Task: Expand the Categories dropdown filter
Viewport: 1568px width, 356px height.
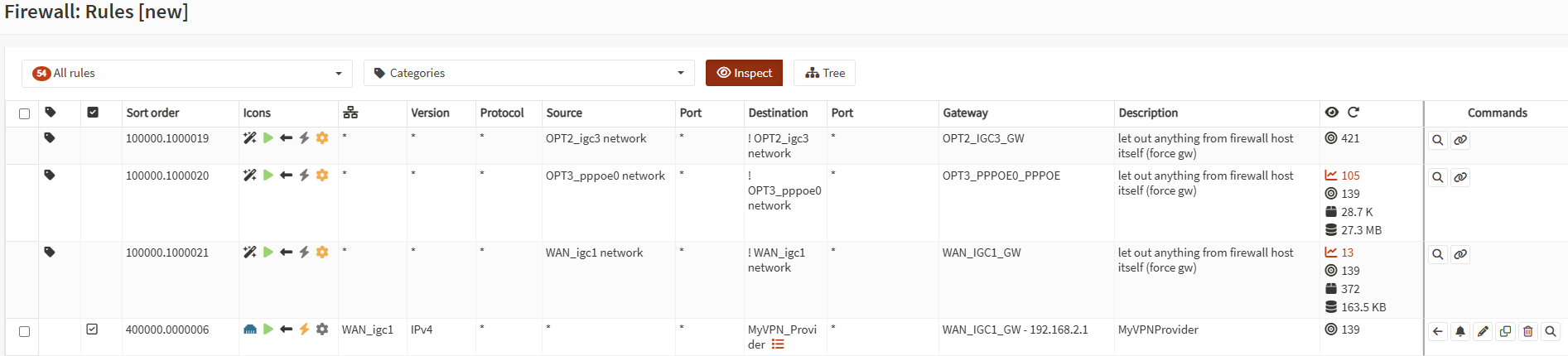Action: (x=529, y=74)
